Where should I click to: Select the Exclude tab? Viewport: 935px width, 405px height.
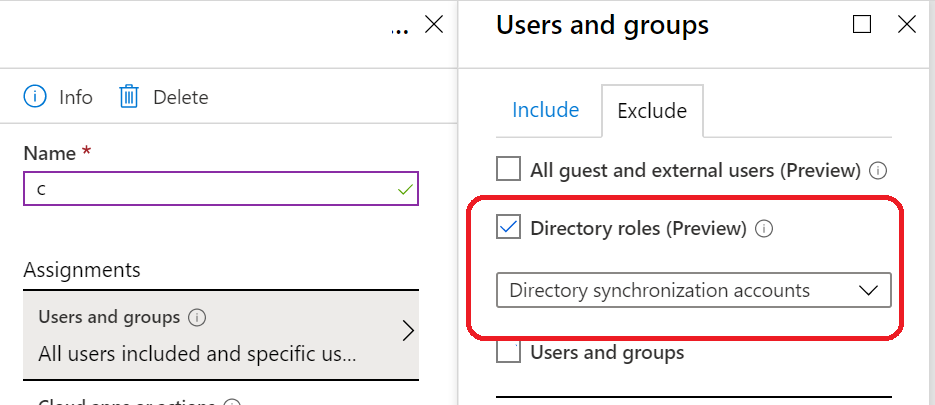(652, 111)
